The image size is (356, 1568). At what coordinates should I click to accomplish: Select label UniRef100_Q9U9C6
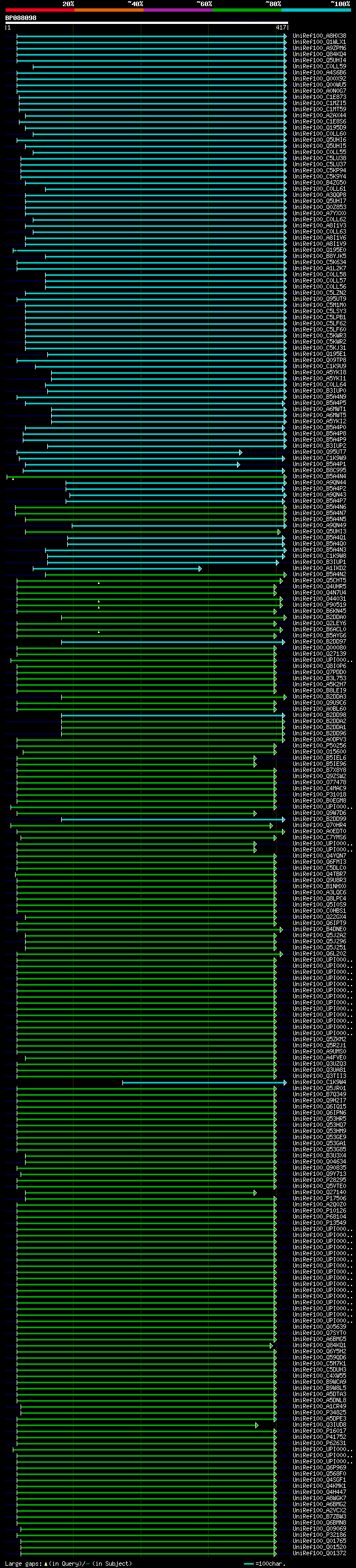click(319, 703)
